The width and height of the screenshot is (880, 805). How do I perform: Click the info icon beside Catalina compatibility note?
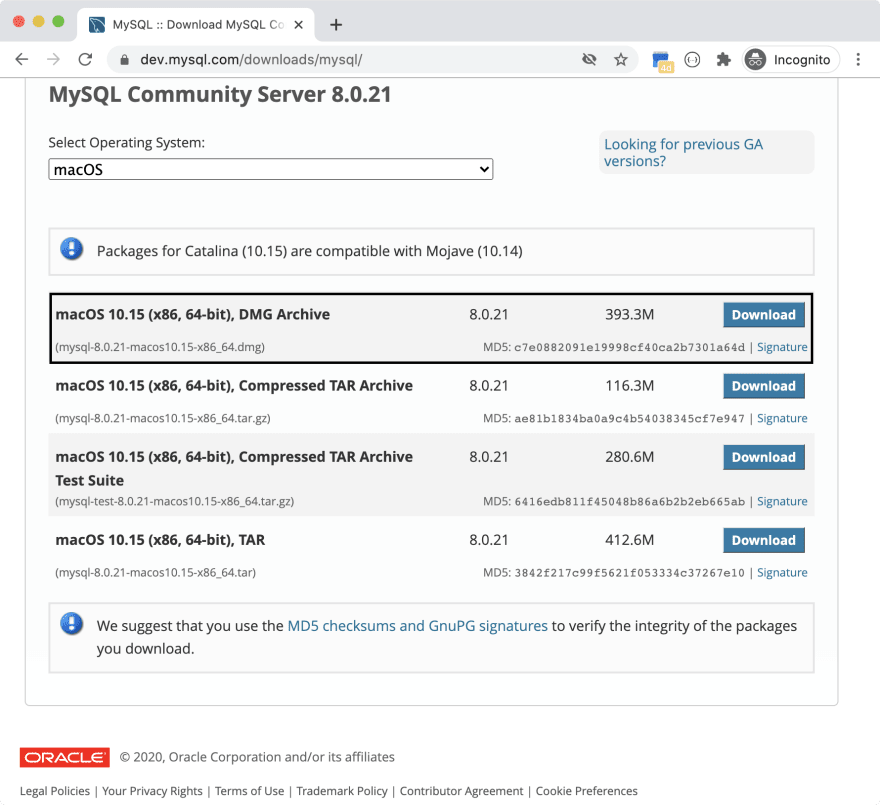tap(72, 249)
